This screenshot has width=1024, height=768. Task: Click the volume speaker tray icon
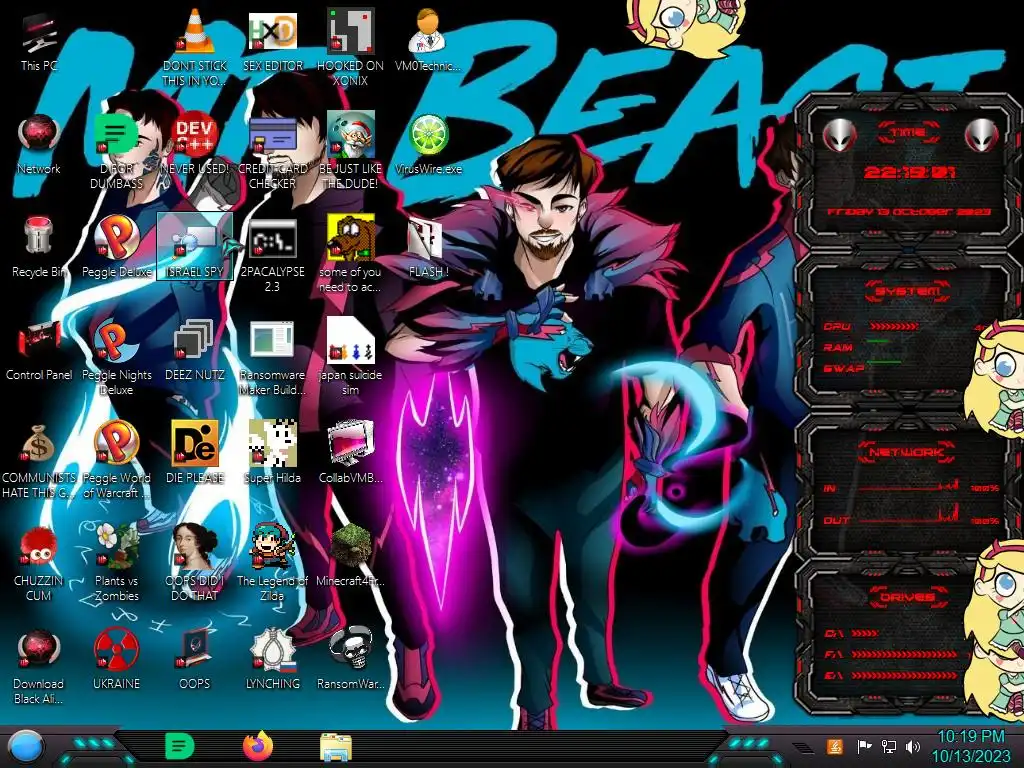913,746
